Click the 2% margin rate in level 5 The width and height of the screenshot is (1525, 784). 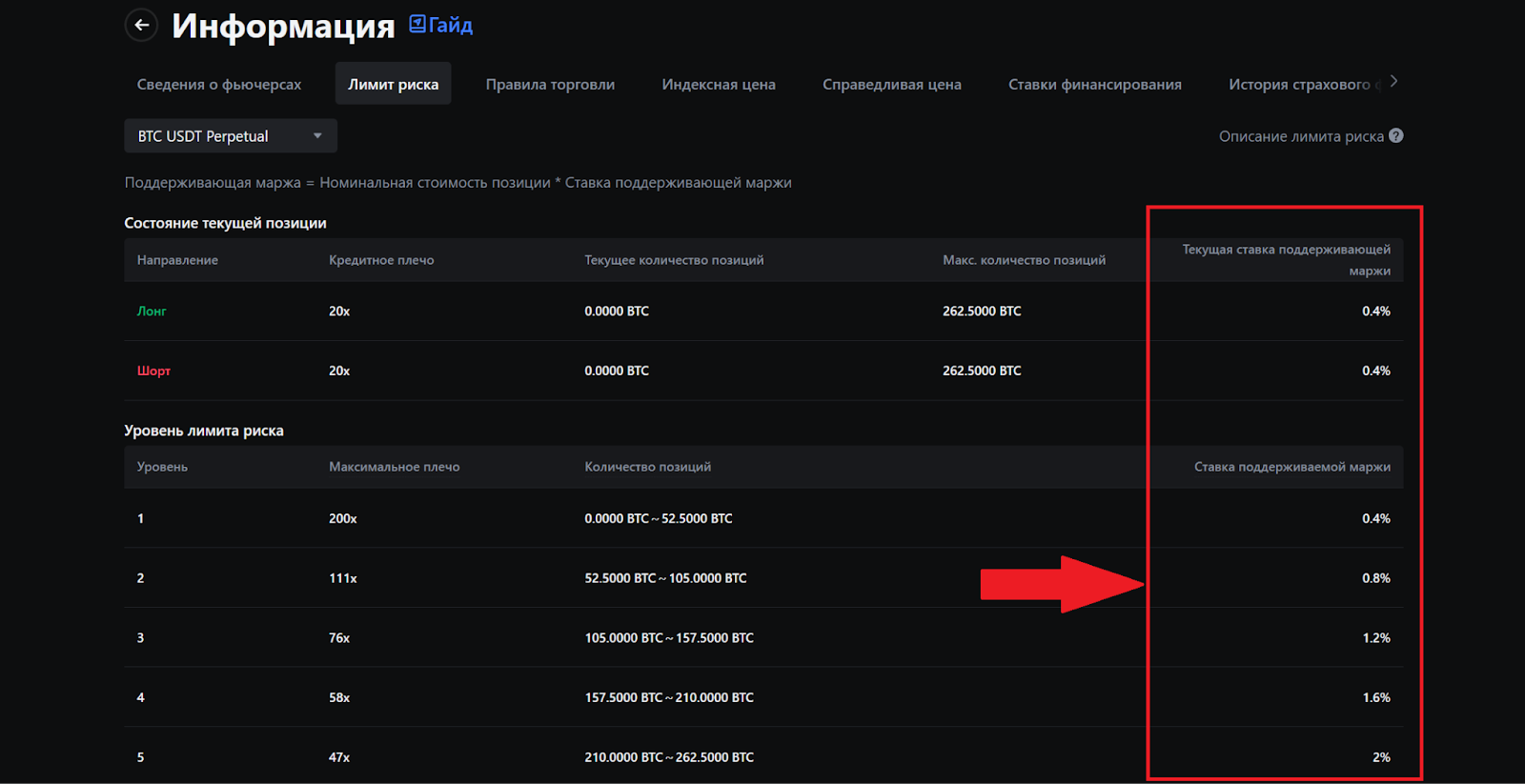(x=1381, y=757)
